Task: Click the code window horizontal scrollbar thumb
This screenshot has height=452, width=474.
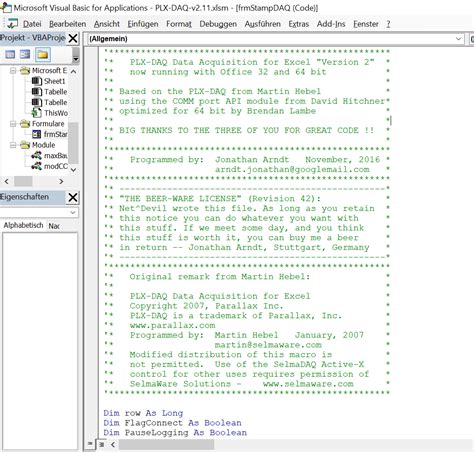Action: (x=167, y=444)
